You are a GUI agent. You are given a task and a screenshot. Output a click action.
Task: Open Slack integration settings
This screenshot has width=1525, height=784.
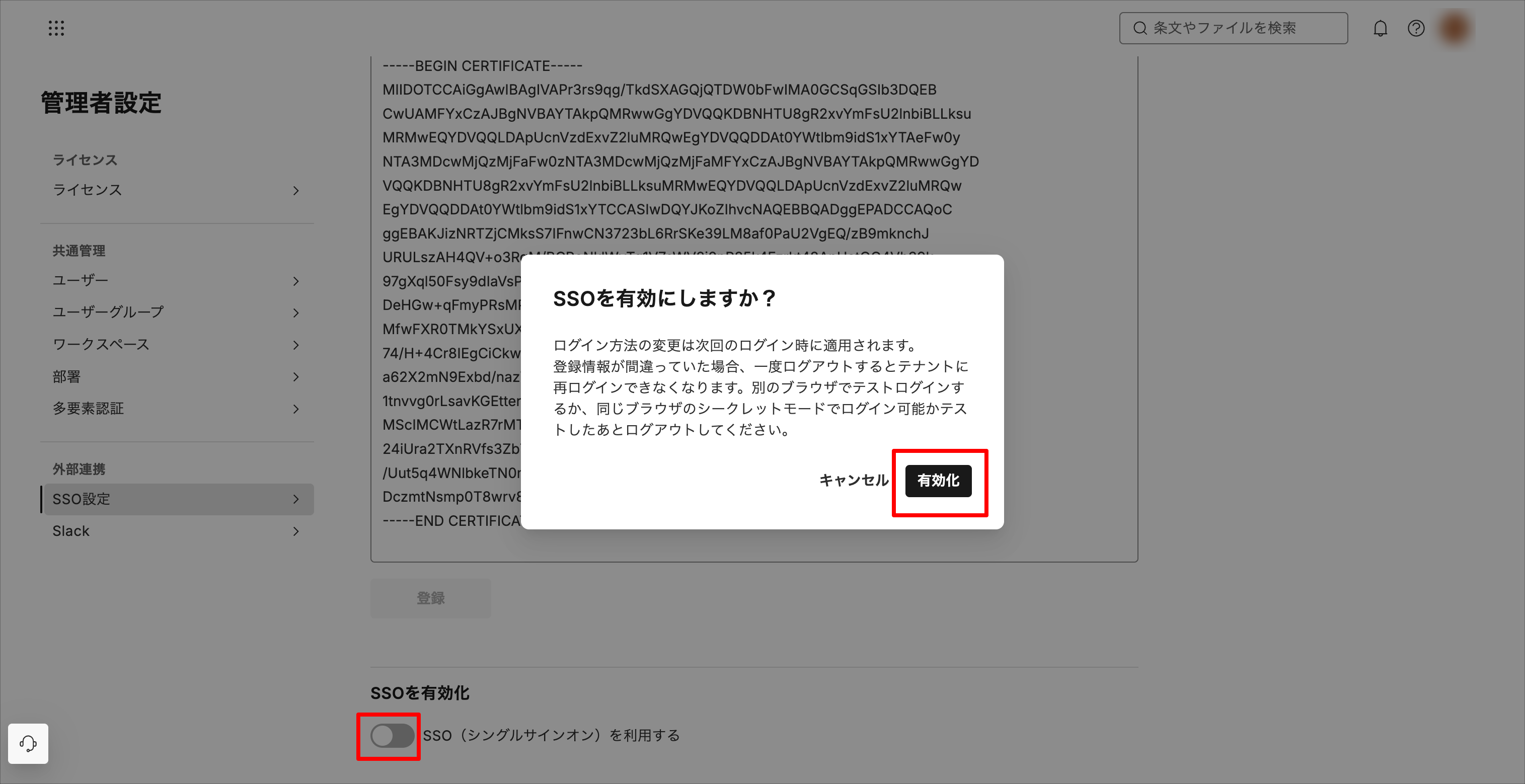[x=177, y=531]
